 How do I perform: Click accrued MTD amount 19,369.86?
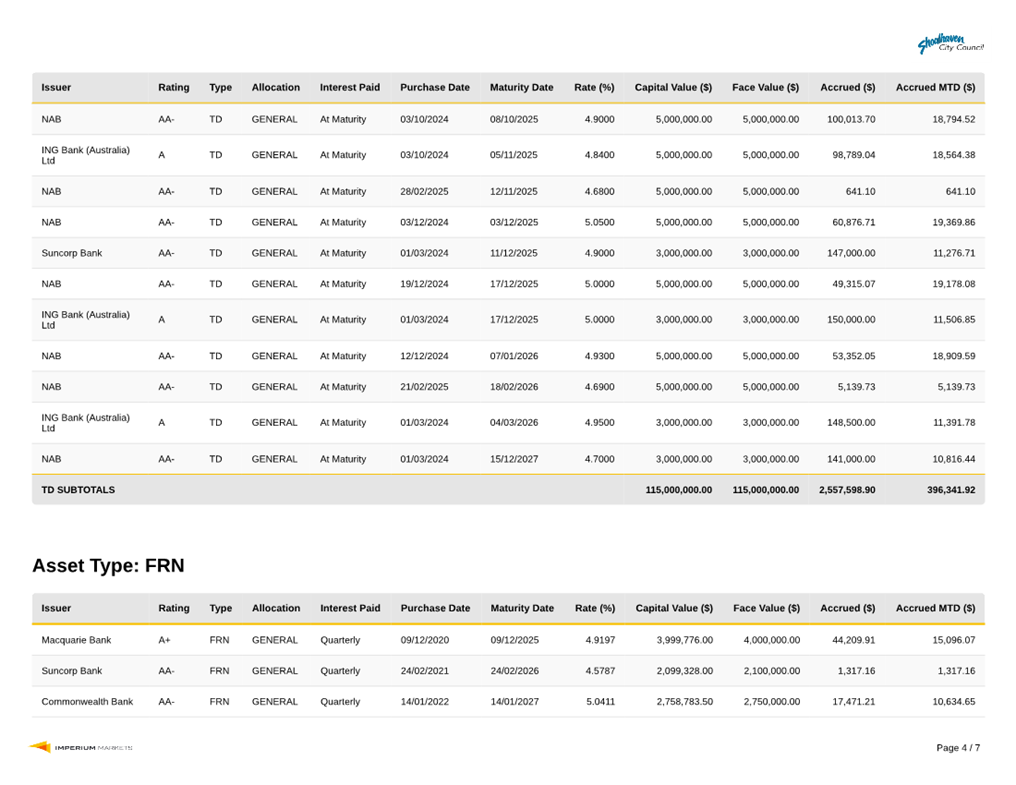click(x=953, y=222)
